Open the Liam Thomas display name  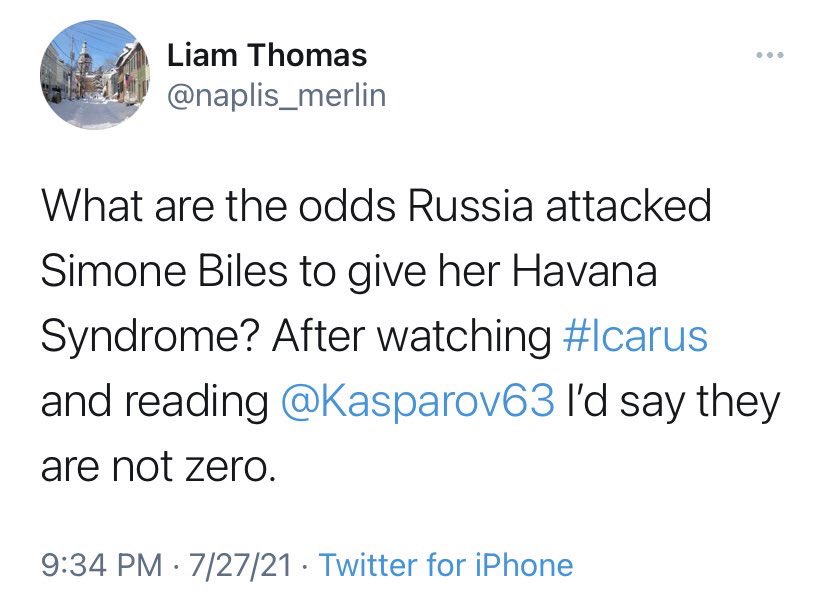point(266,55)
